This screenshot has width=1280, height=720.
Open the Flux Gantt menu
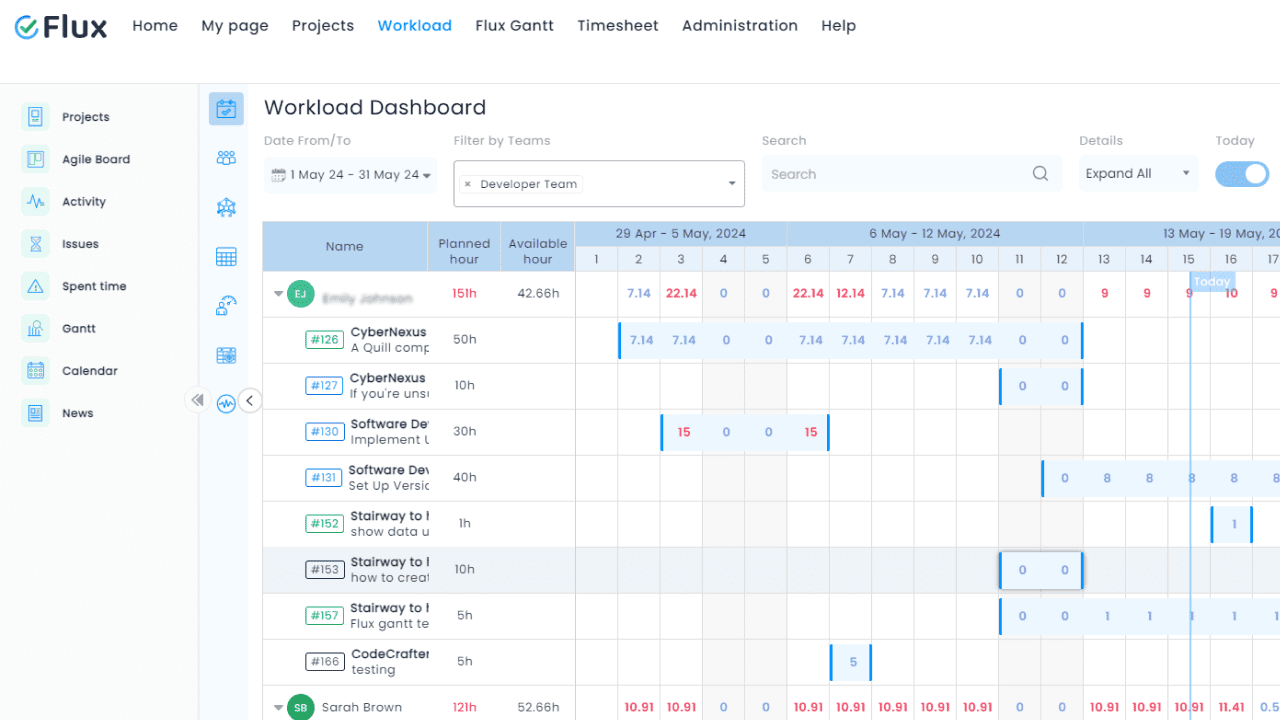click(514, 26)
